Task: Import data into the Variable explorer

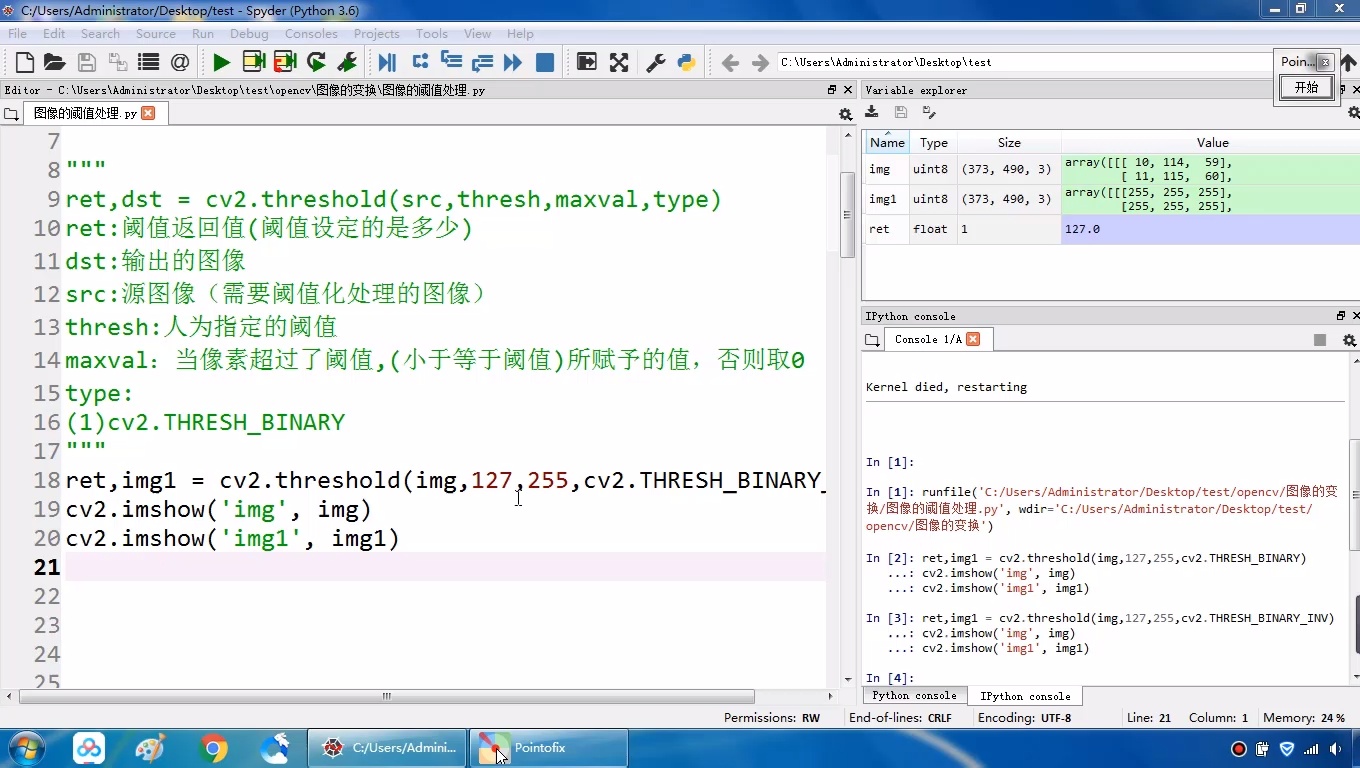Action: [x=872, y=112]
